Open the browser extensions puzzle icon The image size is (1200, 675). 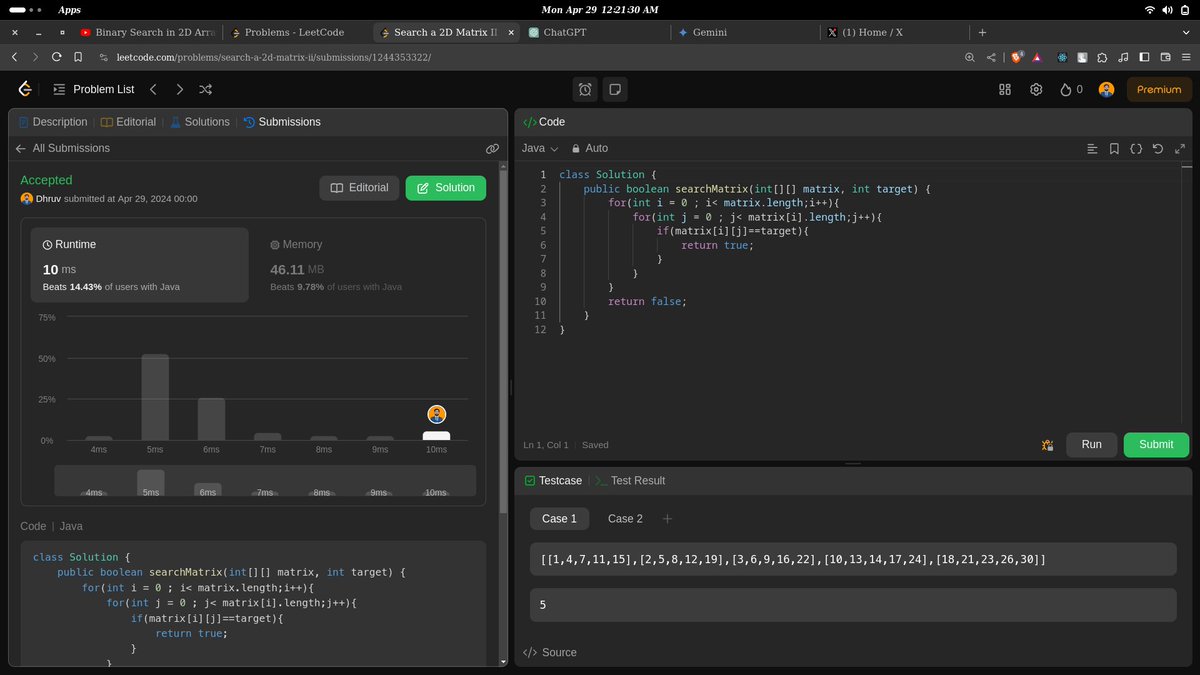(x=1102, y=58)
